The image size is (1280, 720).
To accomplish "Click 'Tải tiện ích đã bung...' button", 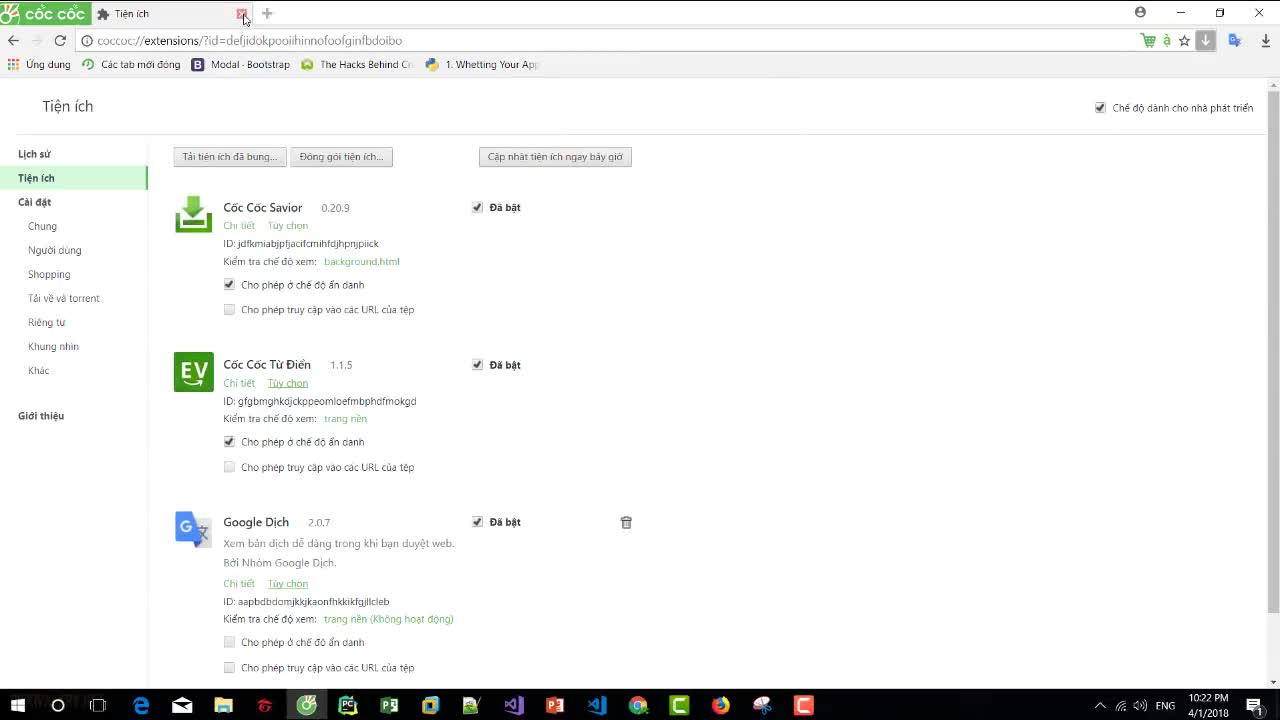I will 230,157.
